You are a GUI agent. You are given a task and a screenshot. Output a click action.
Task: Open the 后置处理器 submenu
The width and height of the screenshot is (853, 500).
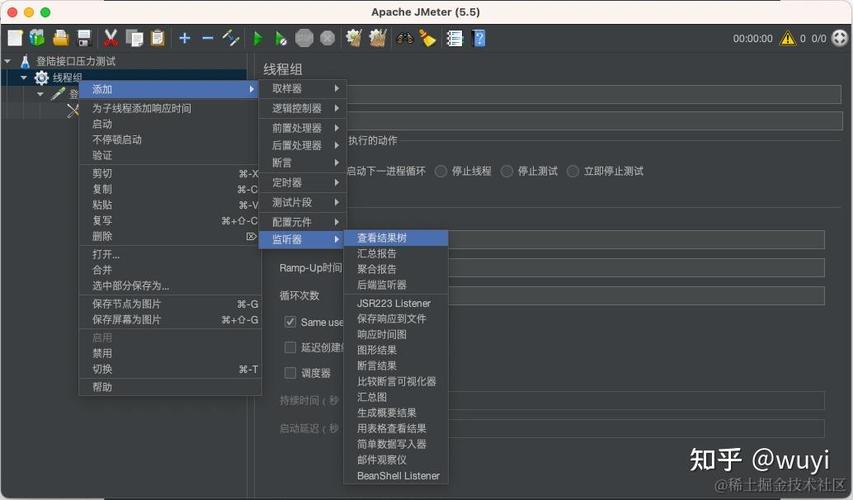(302, 145)
